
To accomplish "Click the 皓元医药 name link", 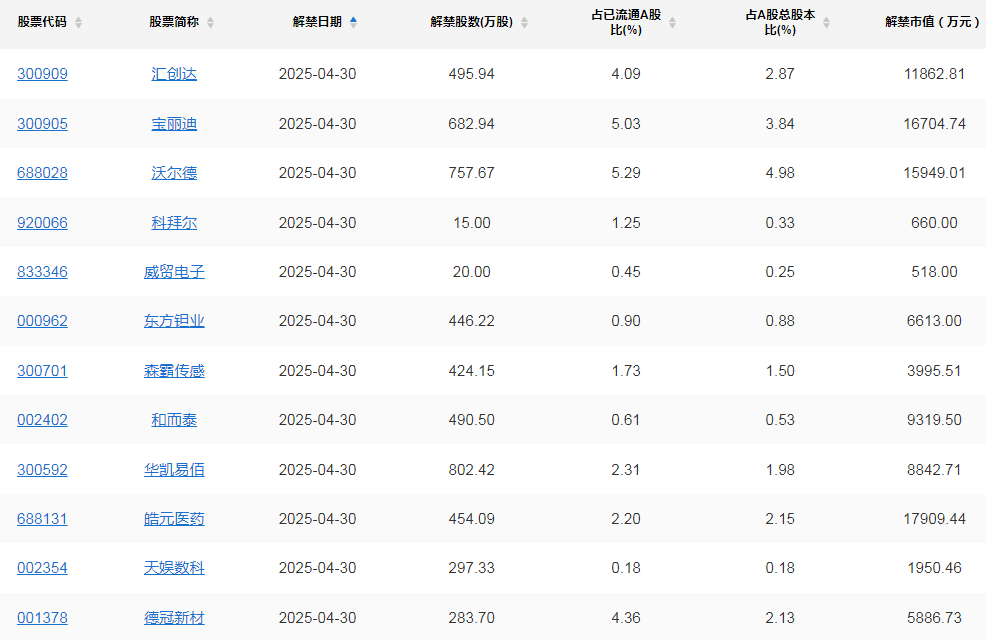I will click(x=174, y=519).
